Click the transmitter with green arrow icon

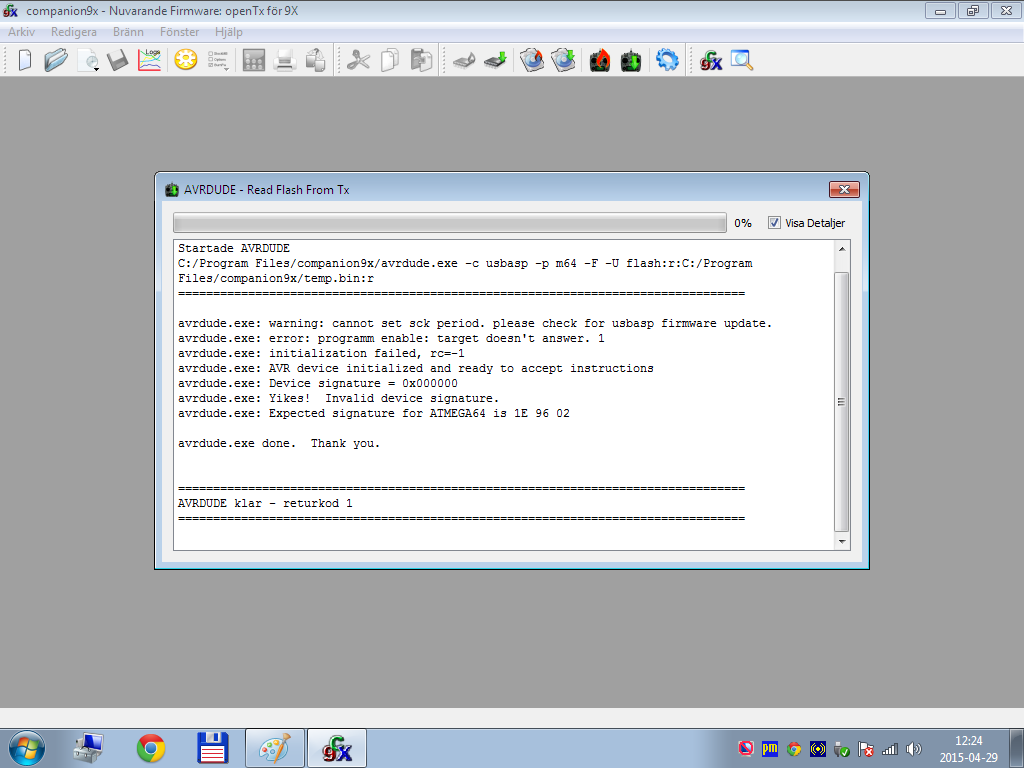(630, 60)
